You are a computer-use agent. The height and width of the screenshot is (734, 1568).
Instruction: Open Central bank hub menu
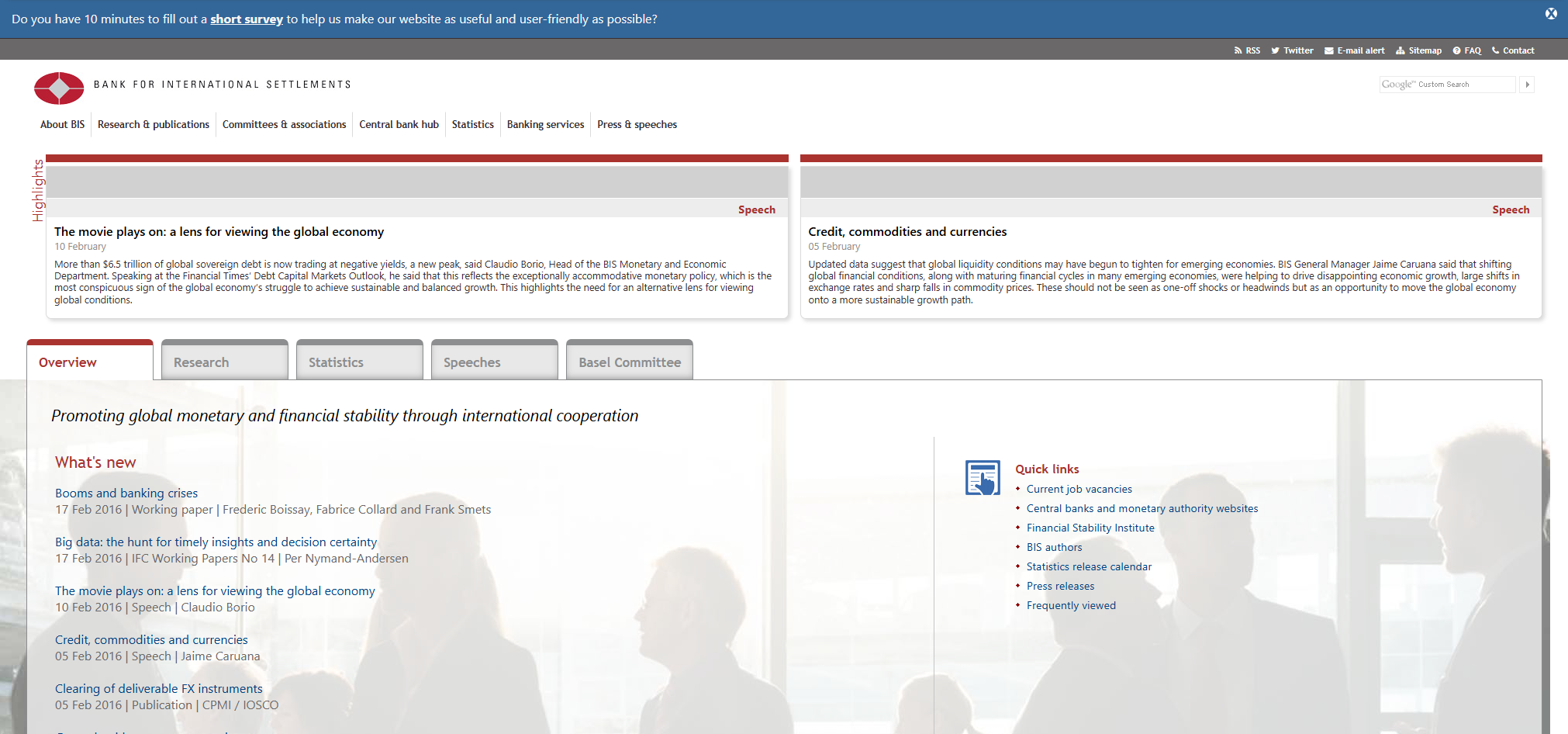[399, 124]
